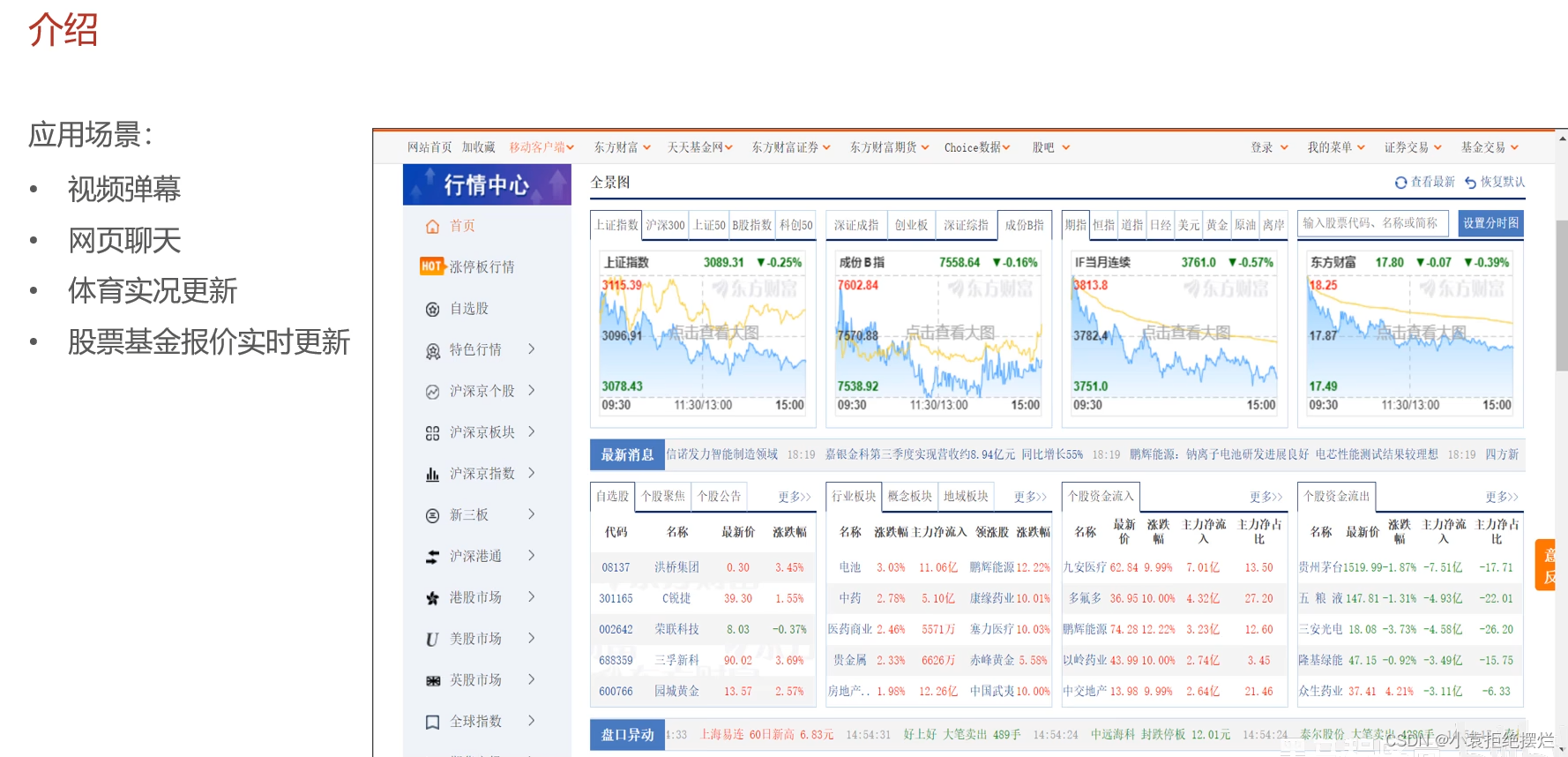Click the orange 意见反馈 side button
This screenshot has height=757, width=1568.
coord(1545,566)
